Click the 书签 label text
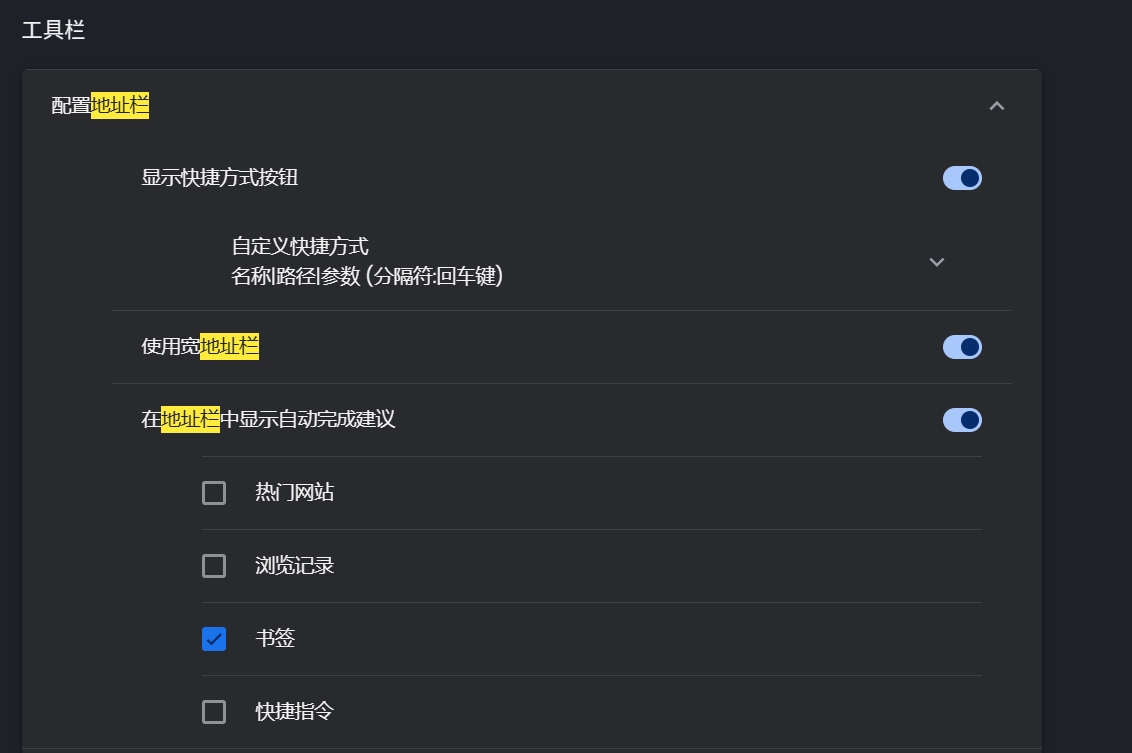The height and width of the screenshot is (753, 1132). (275, 639)
